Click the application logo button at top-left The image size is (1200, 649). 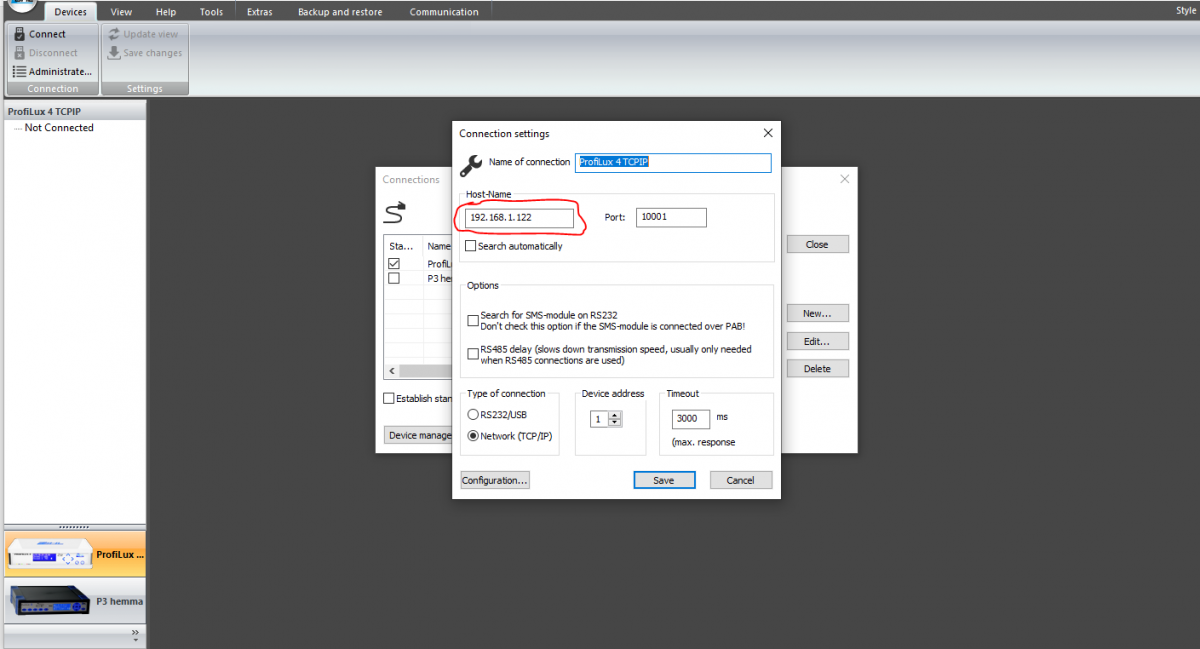pos(22,5)
